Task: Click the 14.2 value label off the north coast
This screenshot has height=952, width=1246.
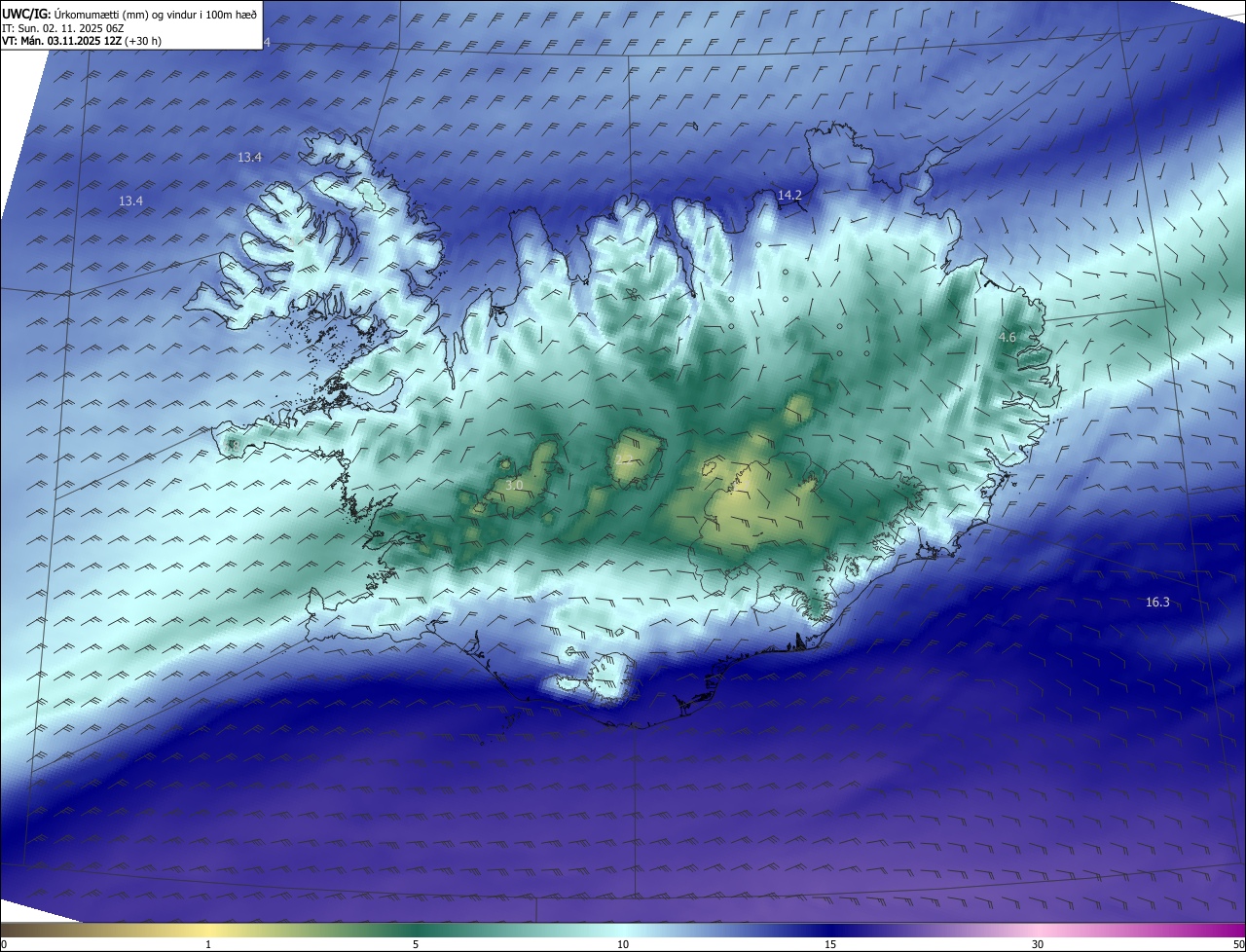Action: point(789,195)
